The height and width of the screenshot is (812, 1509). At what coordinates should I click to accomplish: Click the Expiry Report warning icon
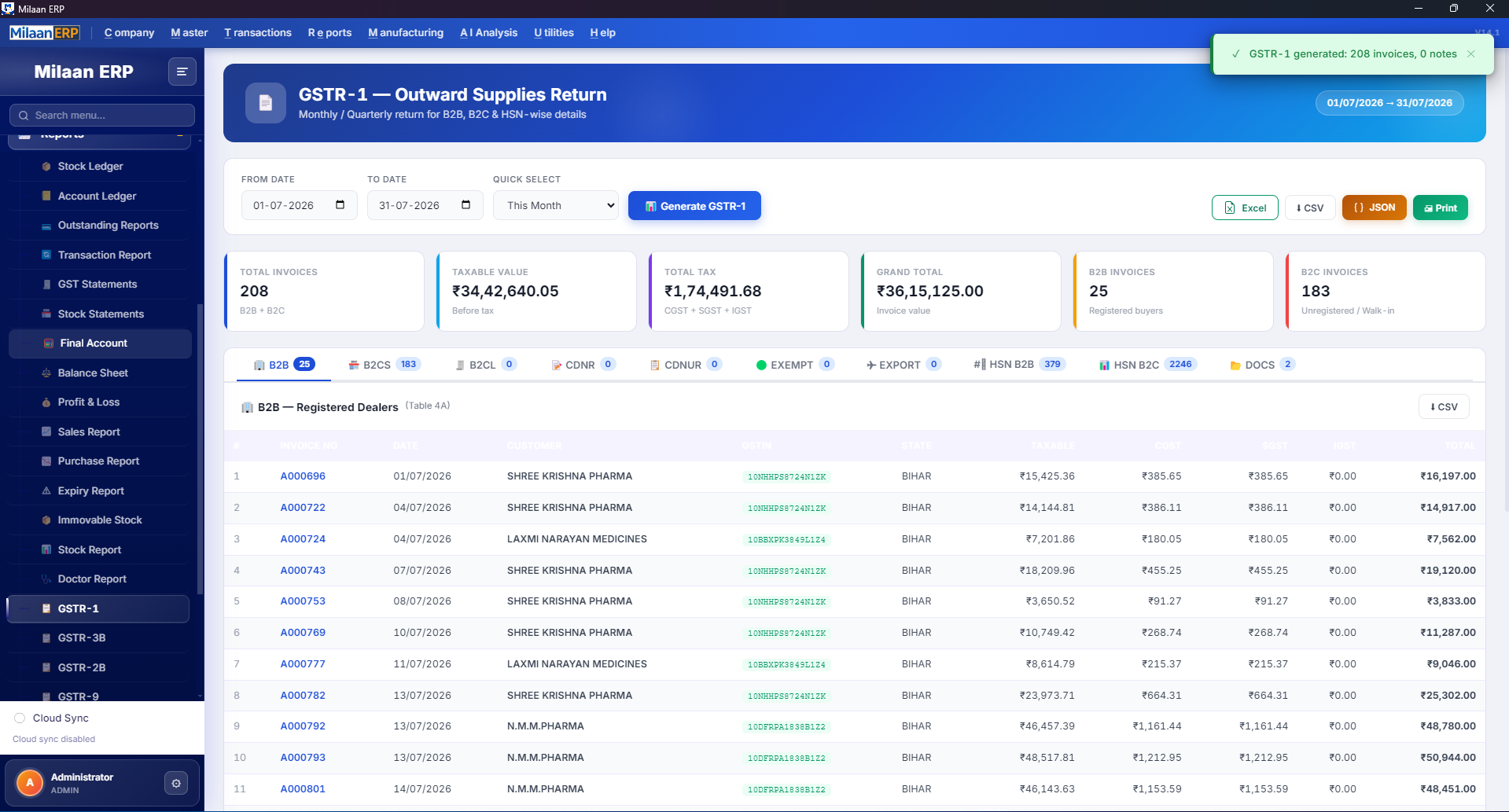[x=46, y=491]
